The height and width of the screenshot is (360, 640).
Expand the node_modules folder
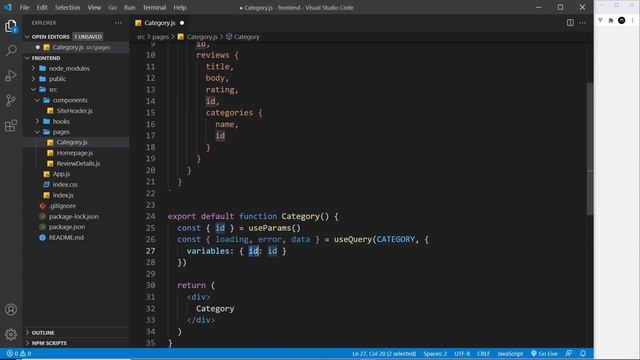pos(69,69)
